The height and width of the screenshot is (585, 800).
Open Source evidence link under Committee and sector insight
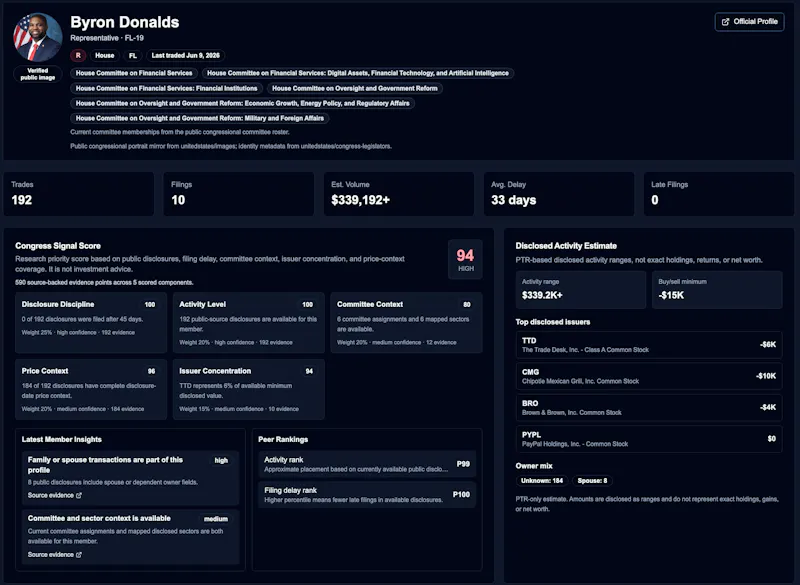(x=55, y=554)
